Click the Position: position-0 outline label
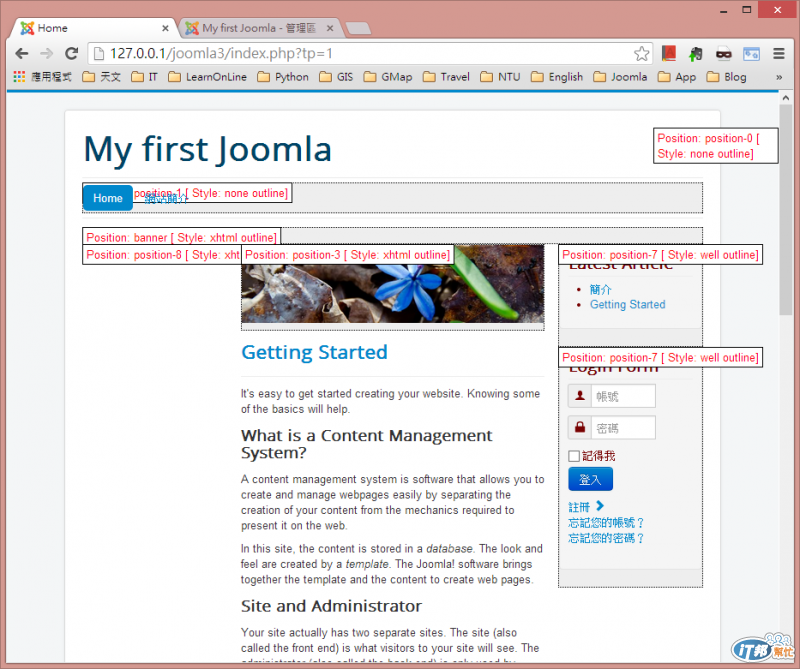800x669 pixels. point(715,146)
